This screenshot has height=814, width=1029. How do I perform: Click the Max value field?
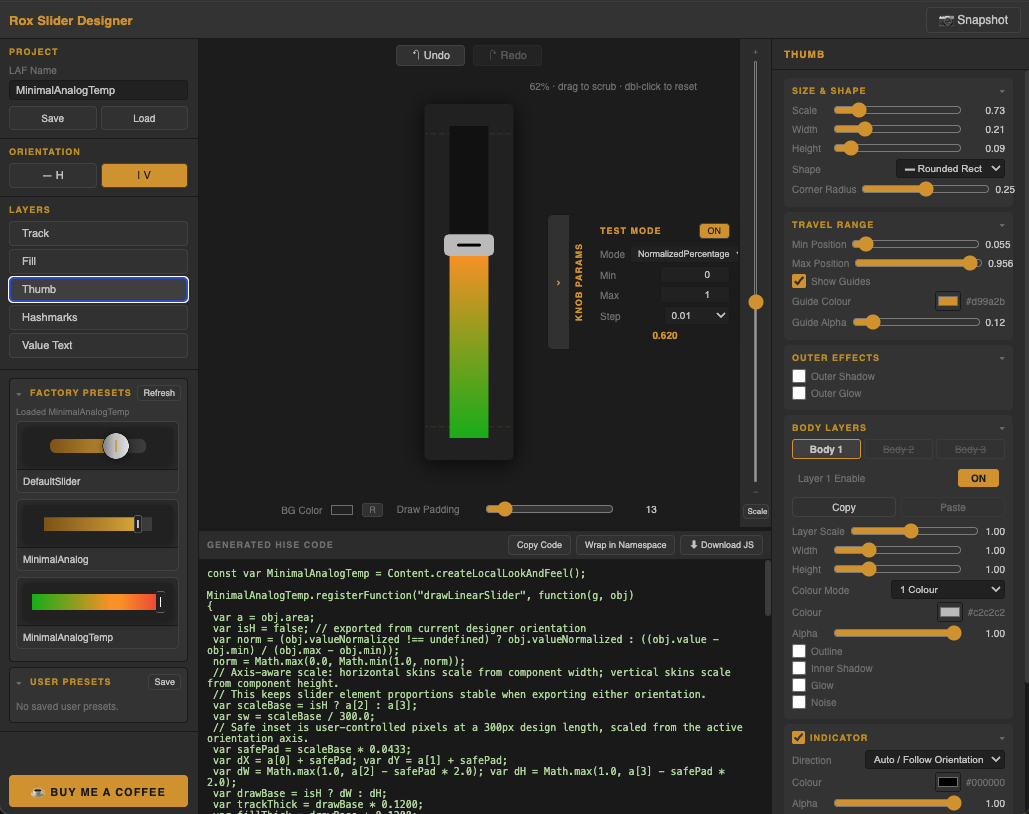click(x=694, y=295)
